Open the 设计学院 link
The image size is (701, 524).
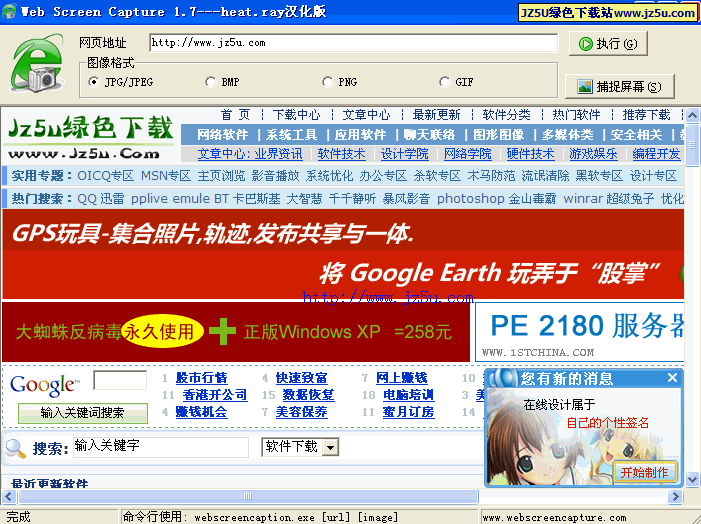[x=405, y=154]
